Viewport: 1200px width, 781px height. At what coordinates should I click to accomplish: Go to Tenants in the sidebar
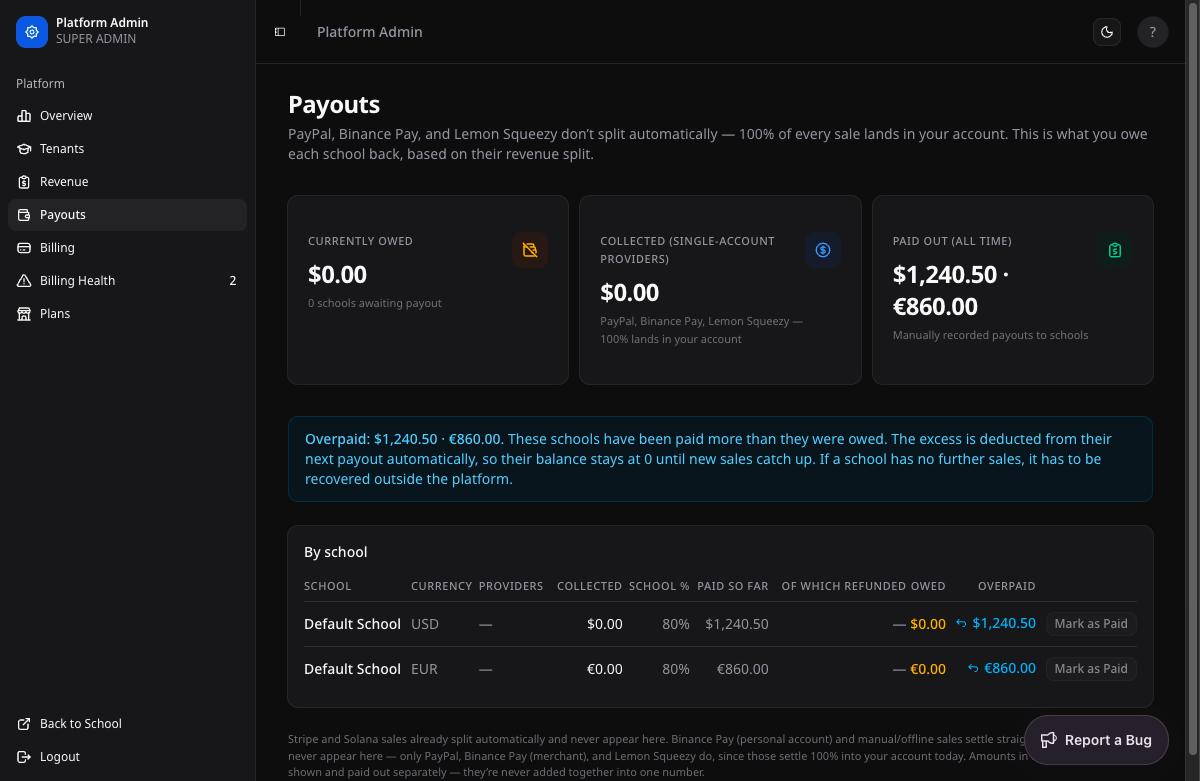click(127, 149)
